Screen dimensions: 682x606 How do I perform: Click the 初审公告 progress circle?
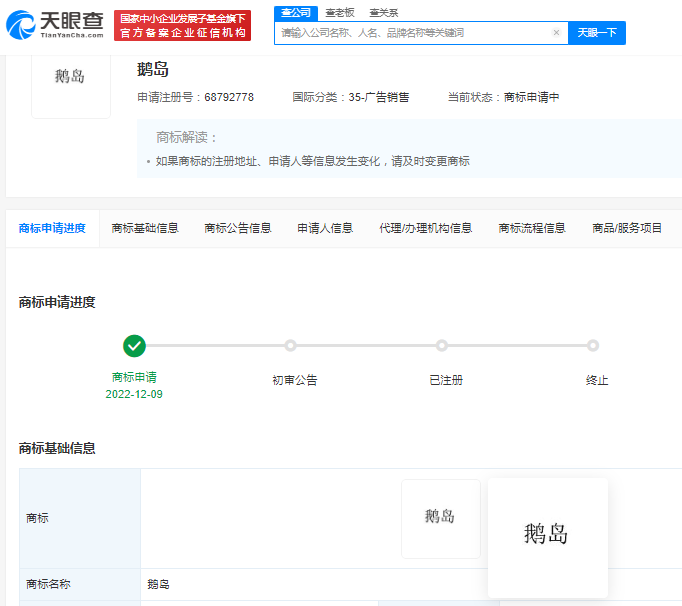[290, 346]
